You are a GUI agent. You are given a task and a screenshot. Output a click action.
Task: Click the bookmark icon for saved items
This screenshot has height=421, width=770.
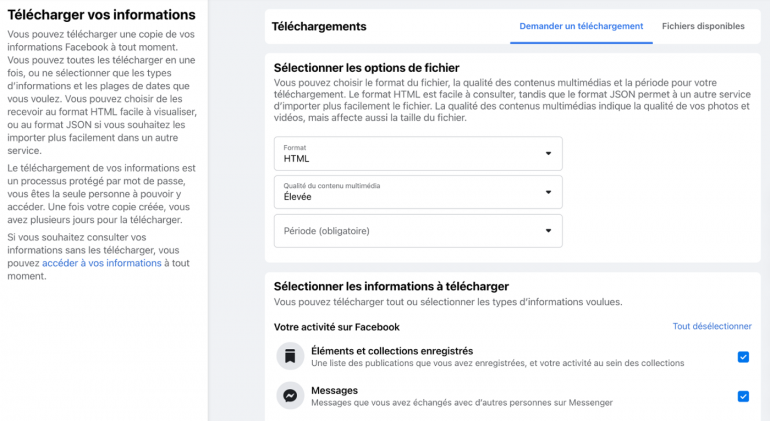pos(290,356)
